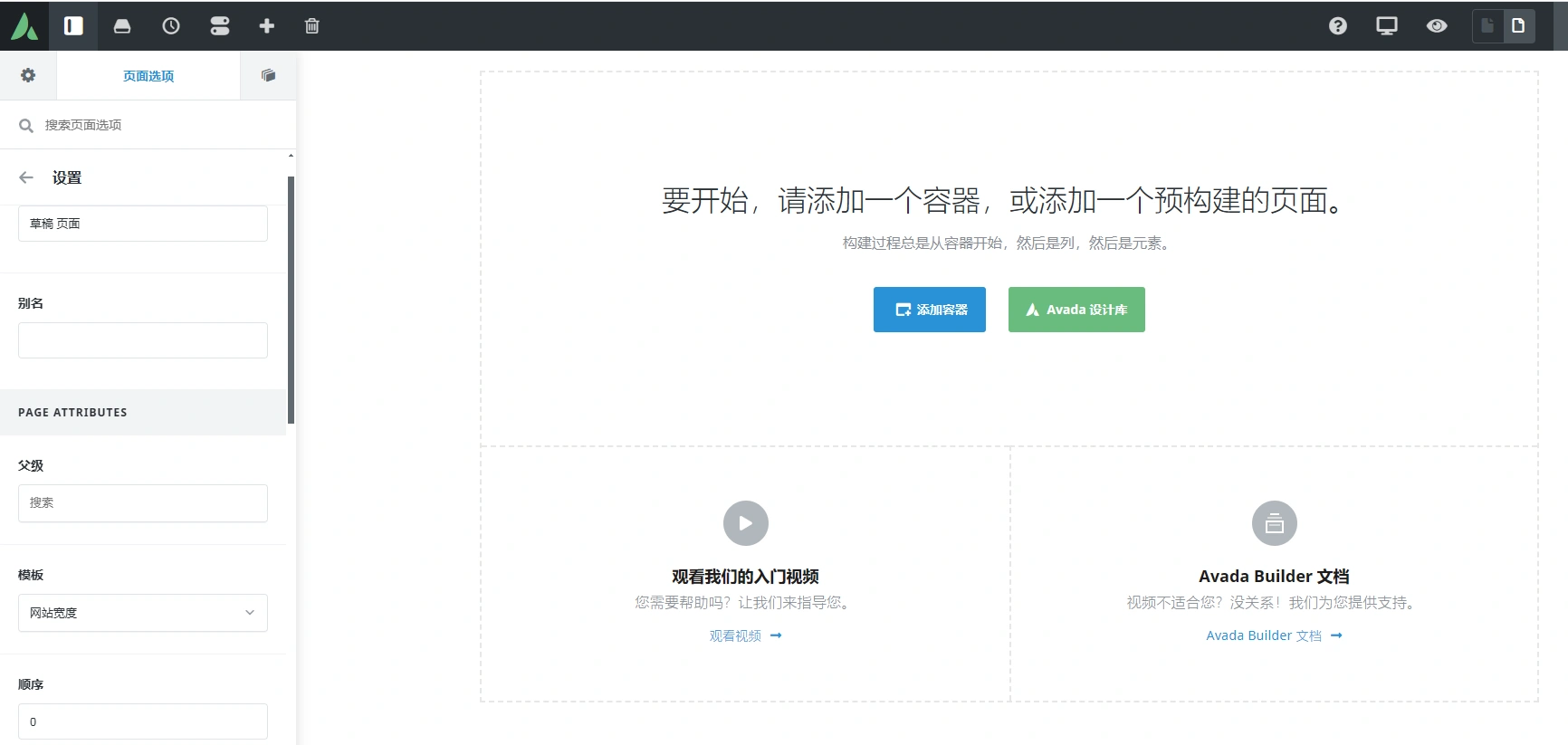Switch to the desktop responsive view icon
This screenshot has width=1568, height=745.
tap(1387, 26)
